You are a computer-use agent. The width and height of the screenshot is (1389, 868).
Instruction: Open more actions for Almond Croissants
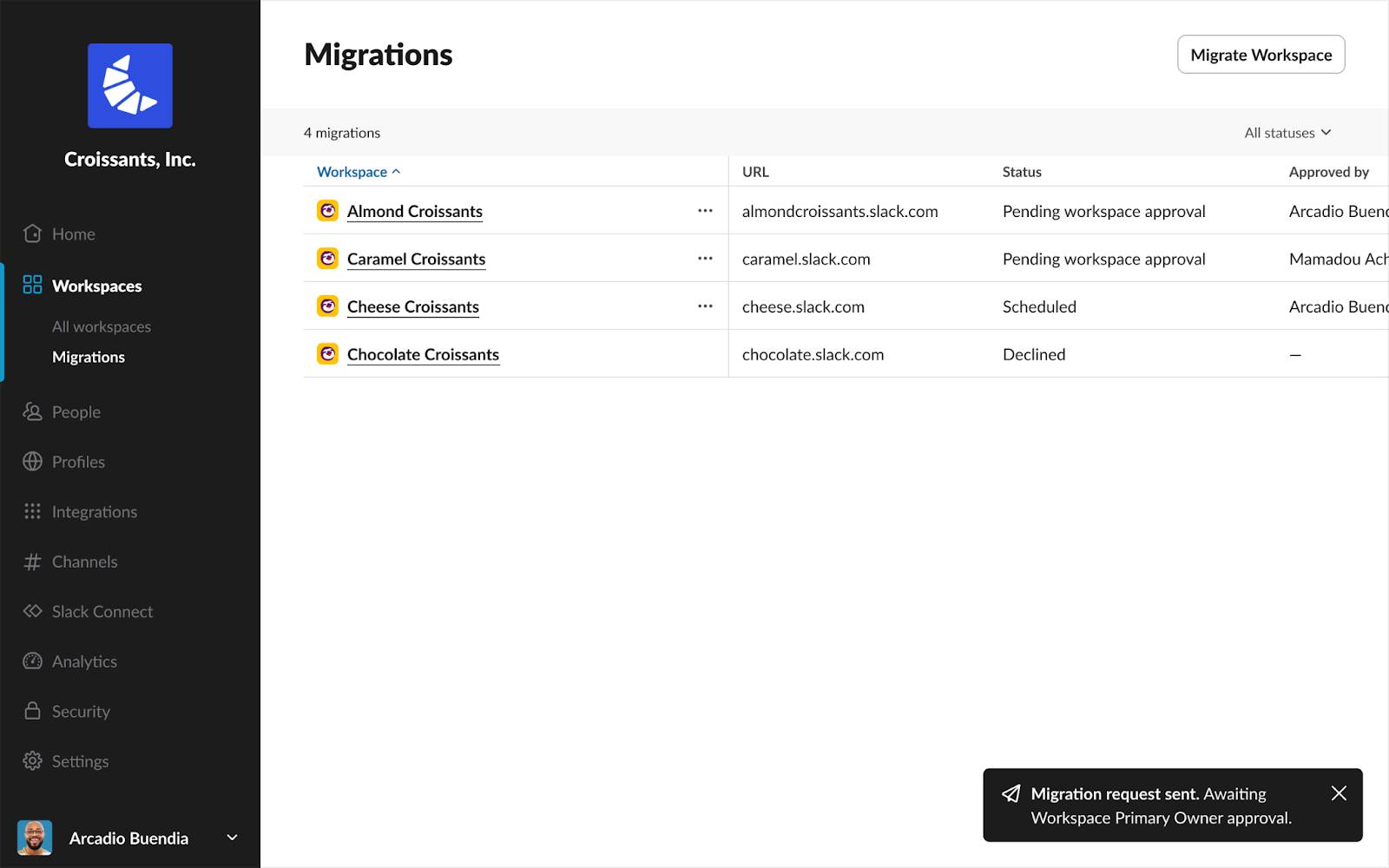(705, 211)
